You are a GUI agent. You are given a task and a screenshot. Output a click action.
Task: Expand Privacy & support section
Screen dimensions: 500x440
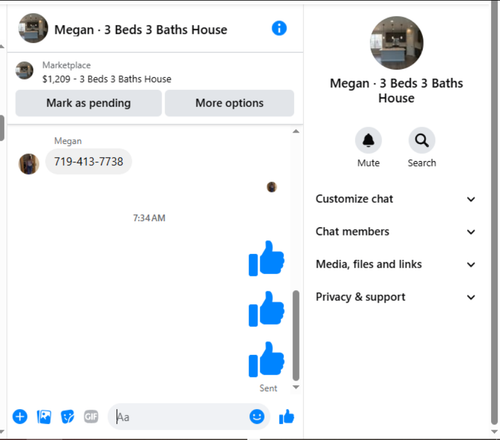click(395, 297)
